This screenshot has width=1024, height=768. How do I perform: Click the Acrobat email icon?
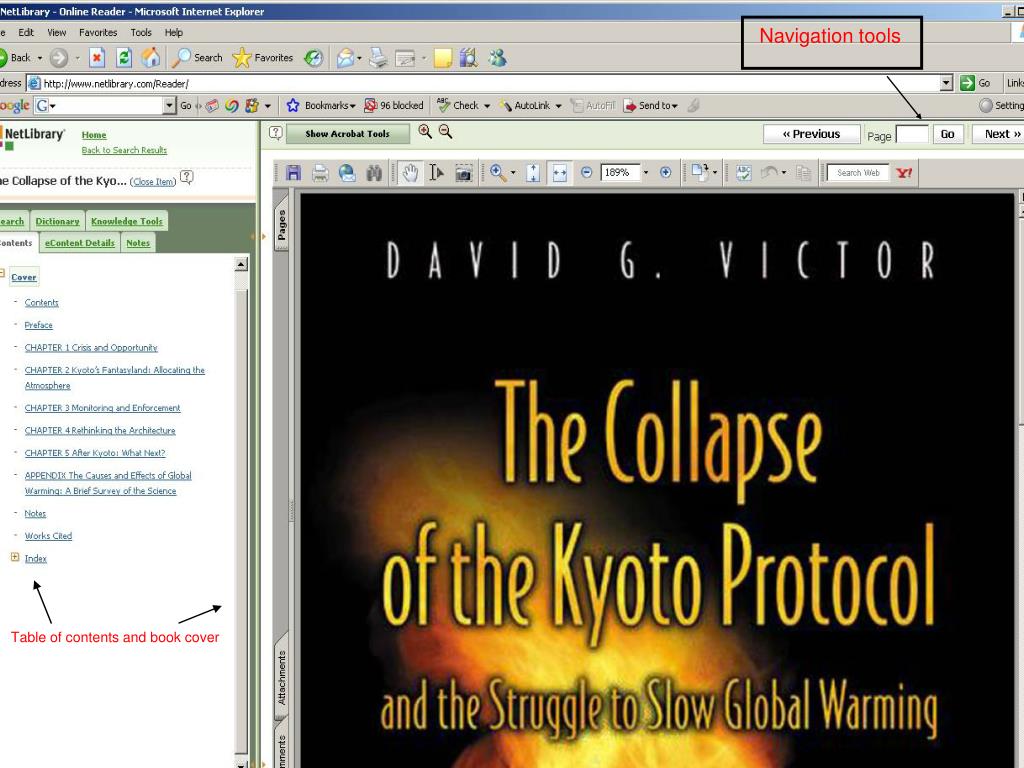(347, 172)
